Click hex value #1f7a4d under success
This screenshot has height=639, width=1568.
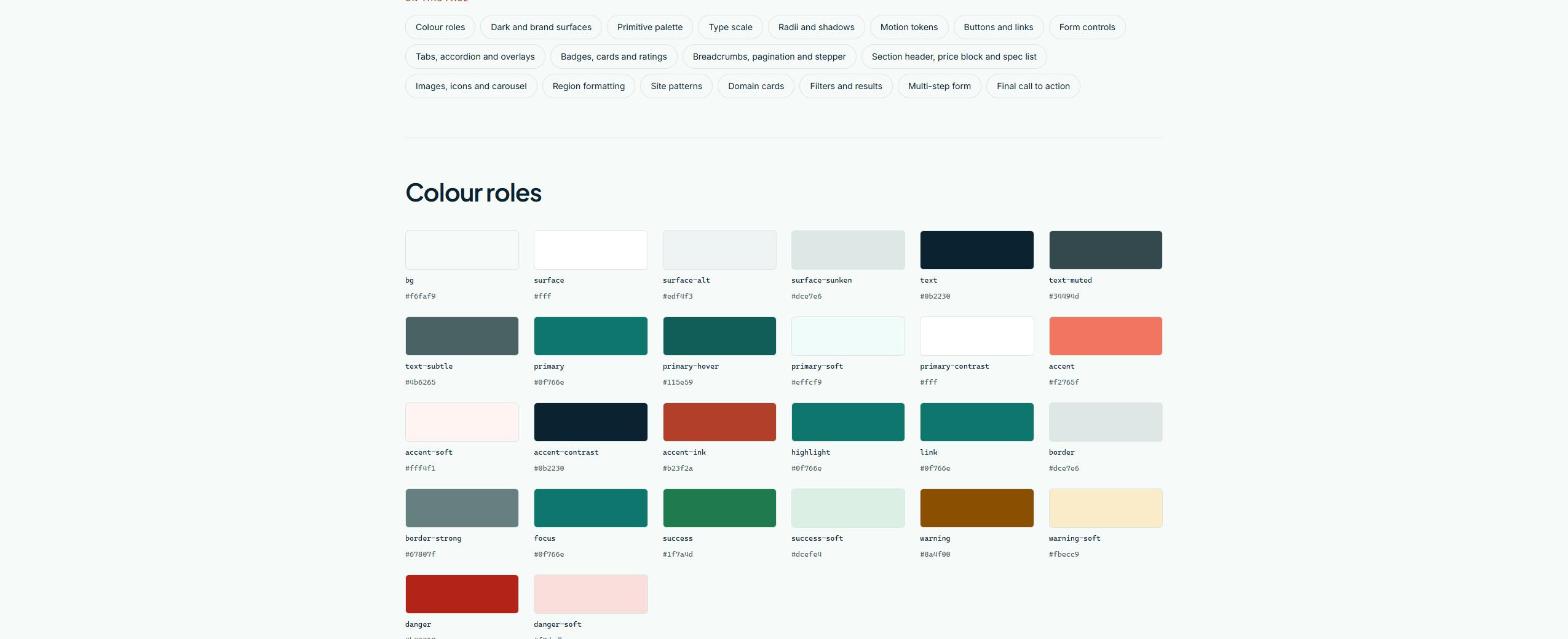coord(678,555)
